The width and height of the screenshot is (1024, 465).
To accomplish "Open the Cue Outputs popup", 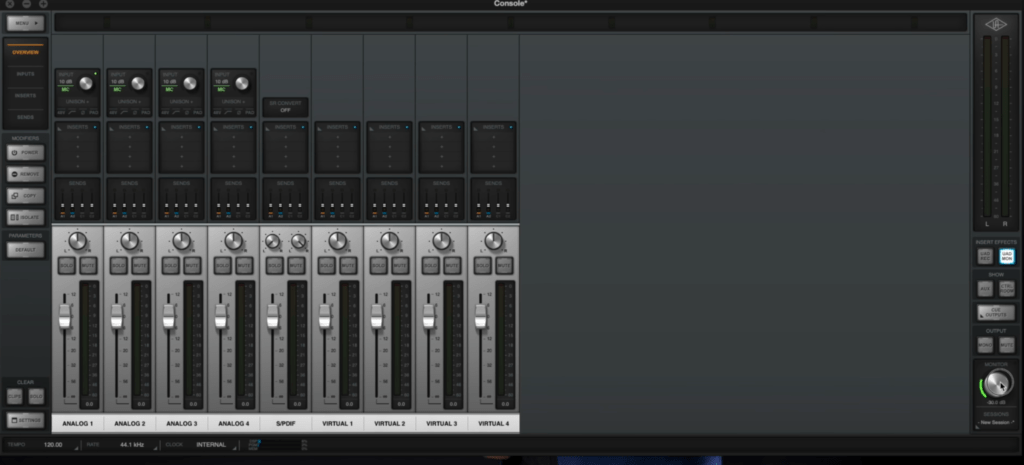I will 995,312.
